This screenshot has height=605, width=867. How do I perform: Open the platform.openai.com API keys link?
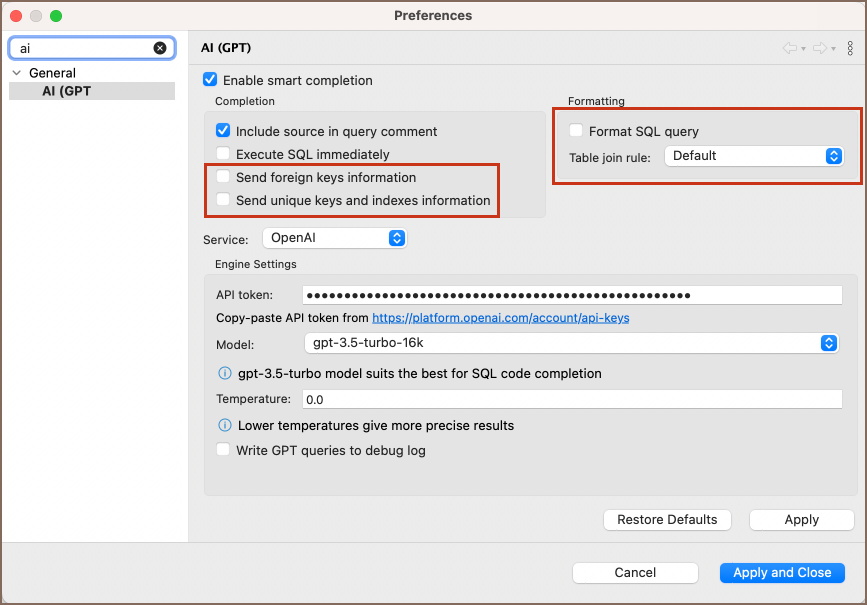point(500,318)
